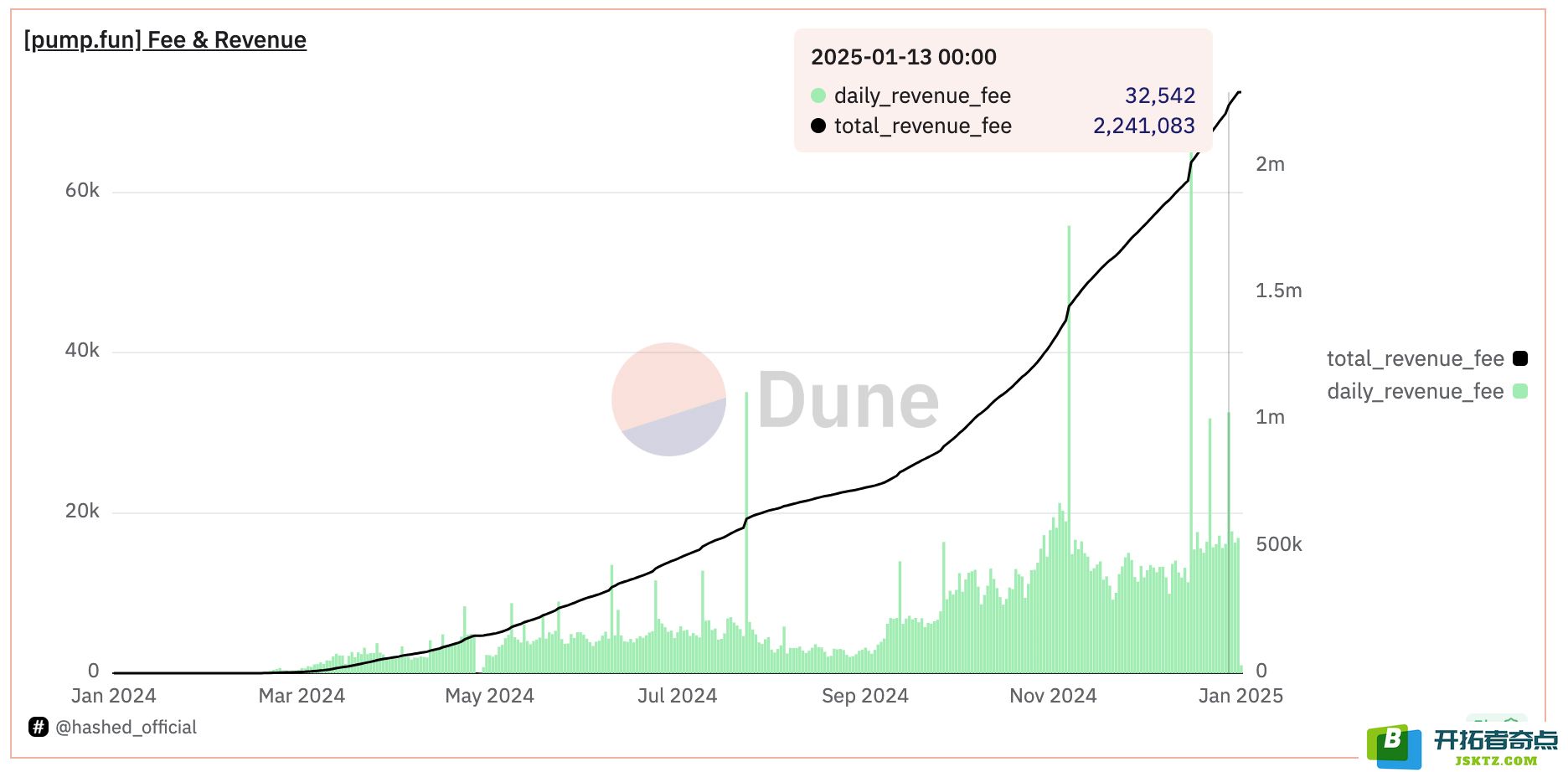The width and height of the screenshot is (1568, 772).
Task: Click the 1m right axis label
Action: [1270, 417]
